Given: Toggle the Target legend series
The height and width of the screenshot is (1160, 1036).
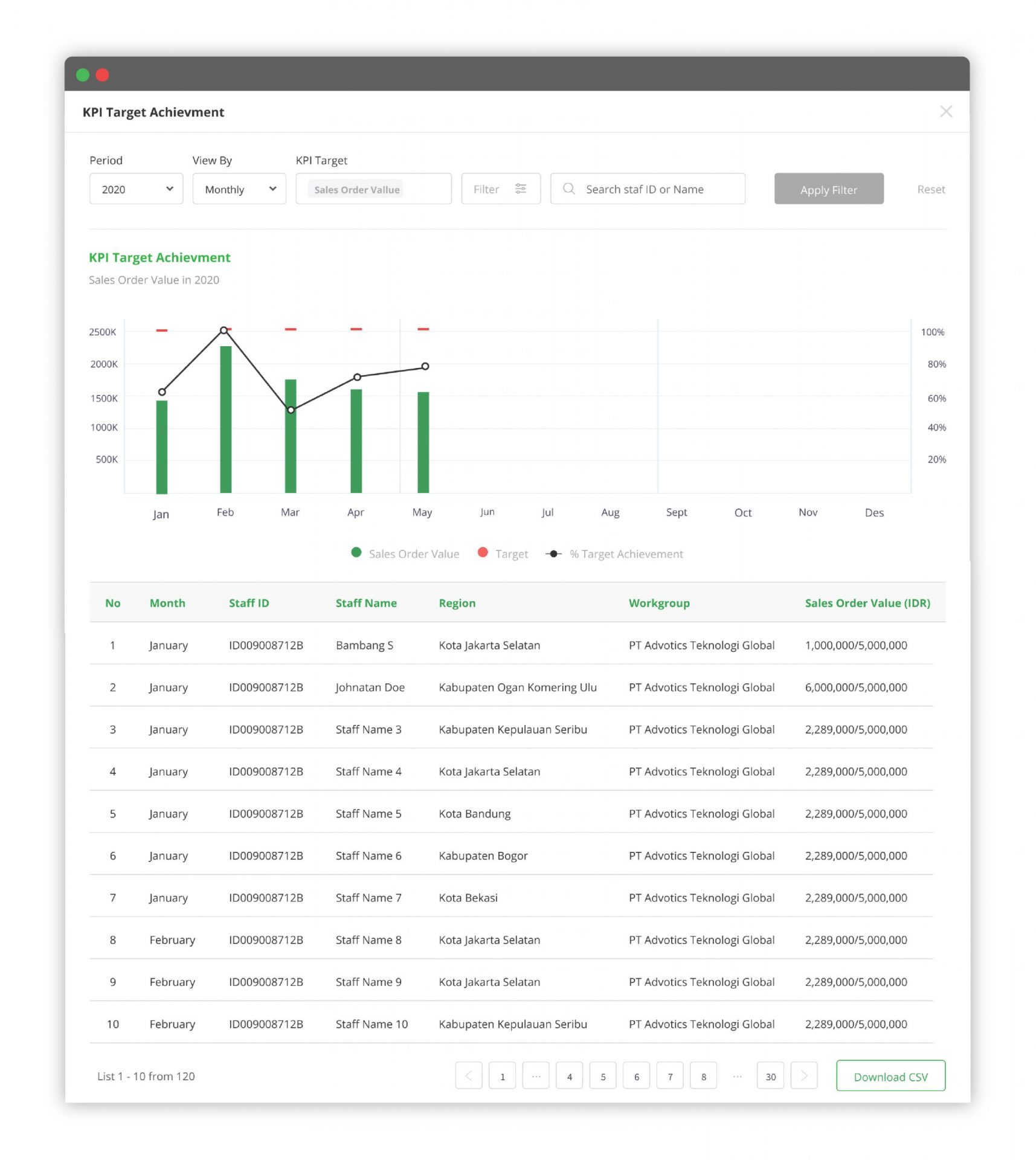Looking at the screenshot, I should [503, 553].
